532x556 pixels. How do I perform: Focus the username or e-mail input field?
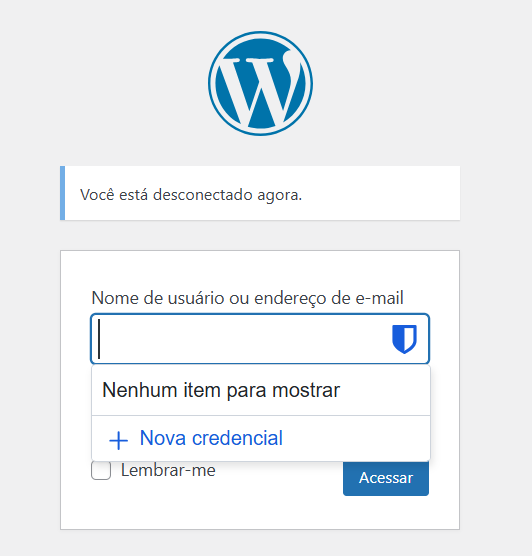point(260,339)
